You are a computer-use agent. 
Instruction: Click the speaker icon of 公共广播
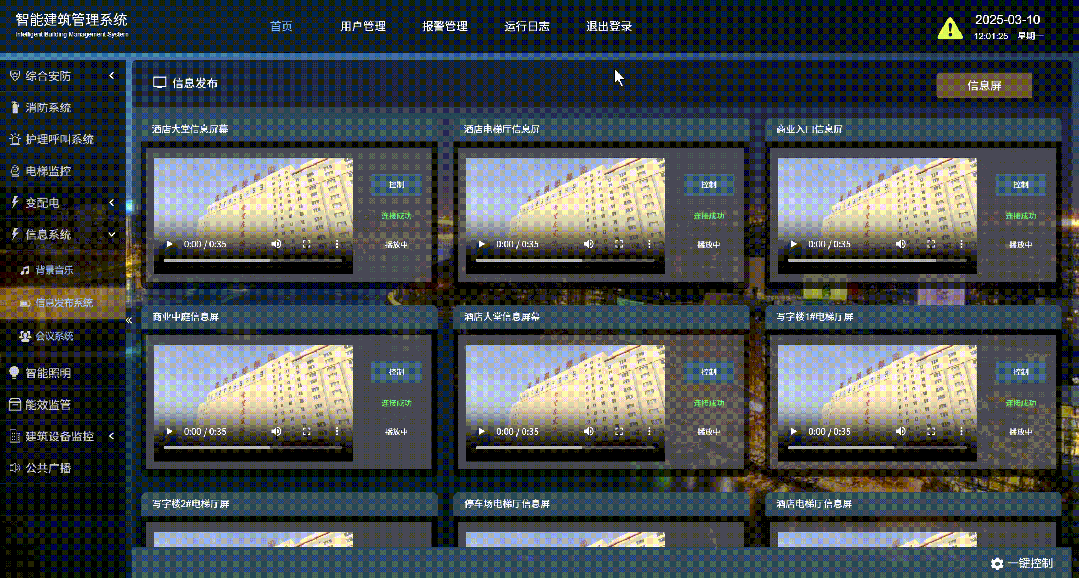(x=14, y=468)
